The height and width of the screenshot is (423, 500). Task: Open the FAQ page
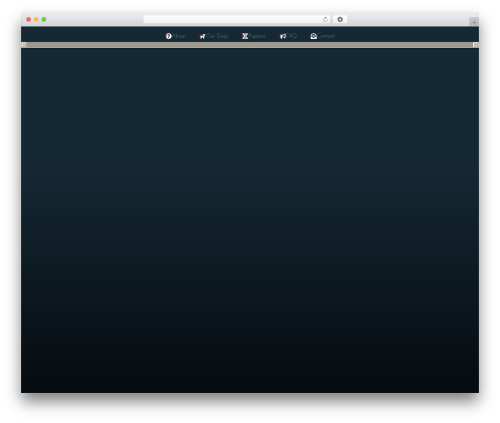coord(292,36)
